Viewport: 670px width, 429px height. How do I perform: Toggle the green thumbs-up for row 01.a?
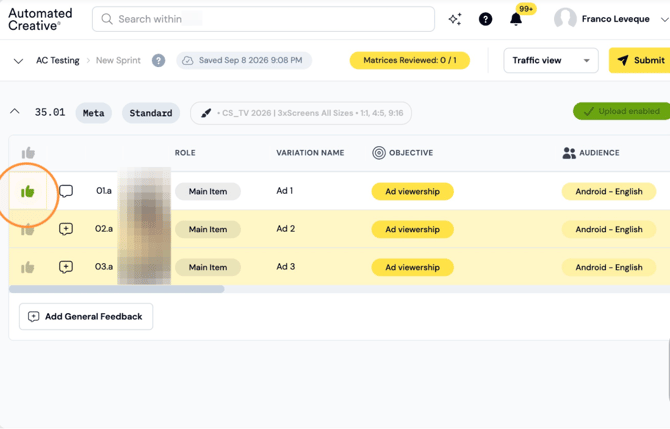(28, 191)
